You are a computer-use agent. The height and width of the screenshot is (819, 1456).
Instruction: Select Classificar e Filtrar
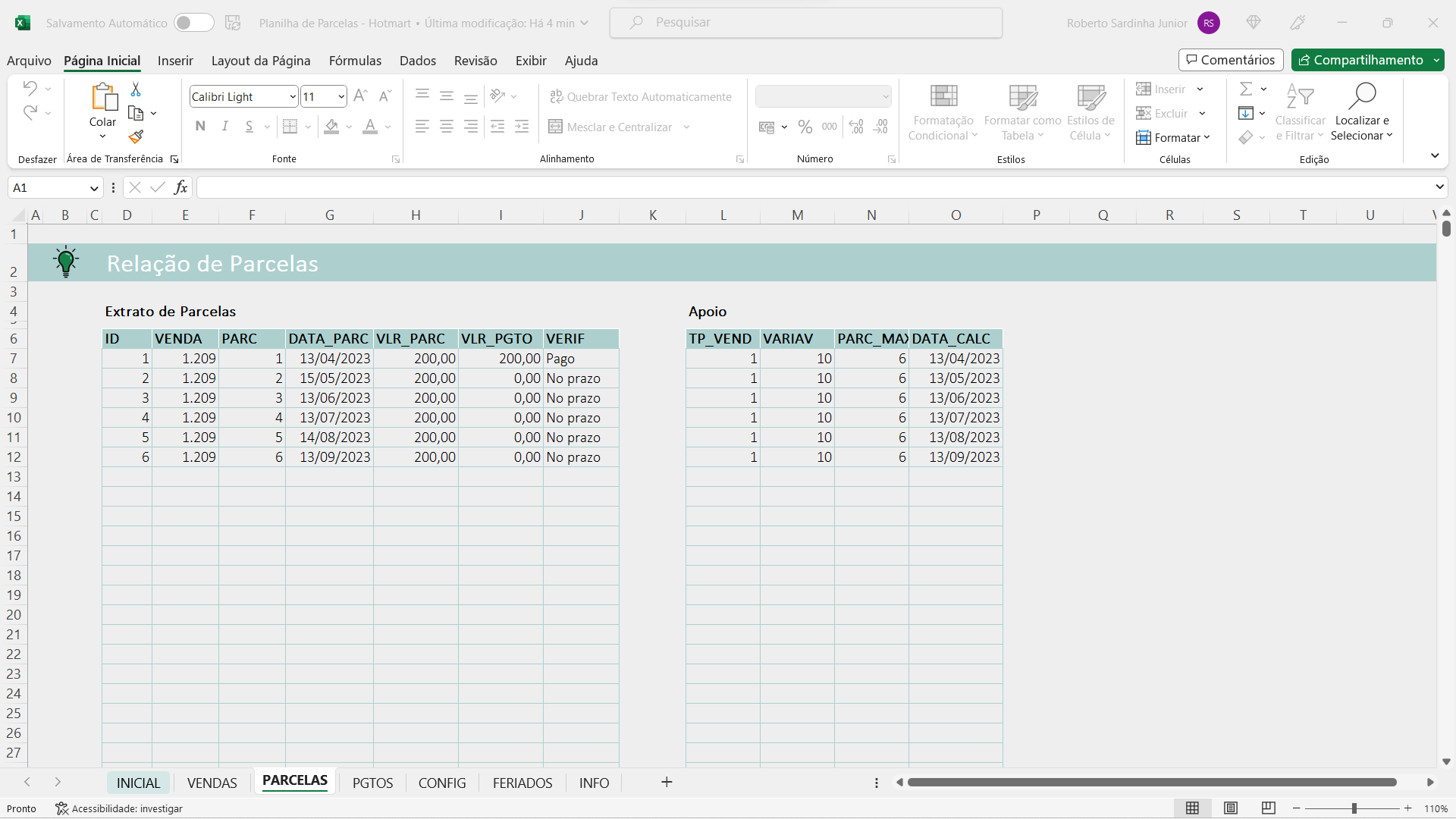click(1300, 112)
